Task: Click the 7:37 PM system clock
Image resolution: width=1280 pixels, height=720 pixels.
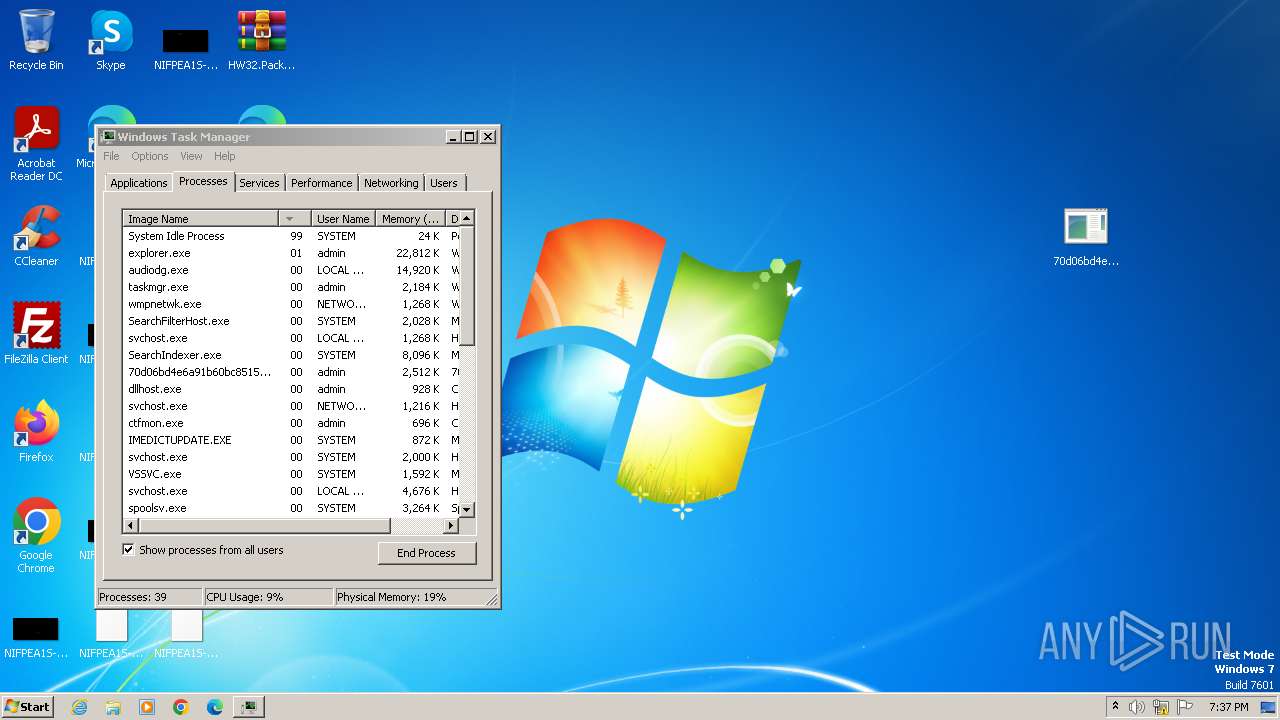Action: (1228, 707)
